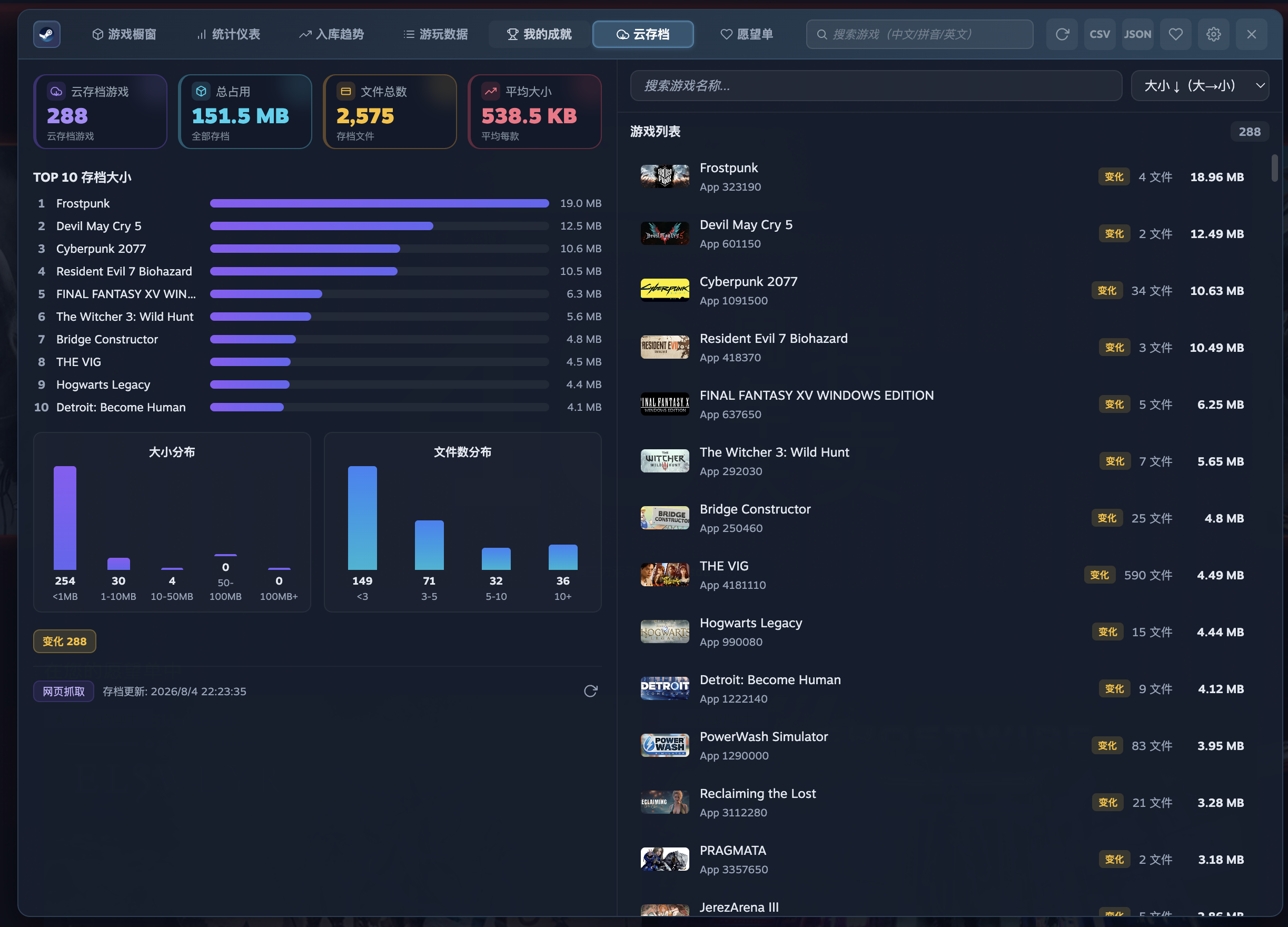The width and height of the screenshot is (1288, 927).
Task: Click the cube icon on 总占用 card
Action: point(201,91)
